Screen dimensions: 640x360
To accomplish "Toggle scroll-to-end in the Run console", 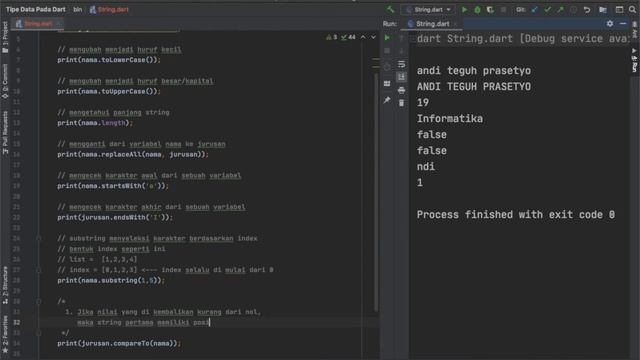I will point(402,77).
